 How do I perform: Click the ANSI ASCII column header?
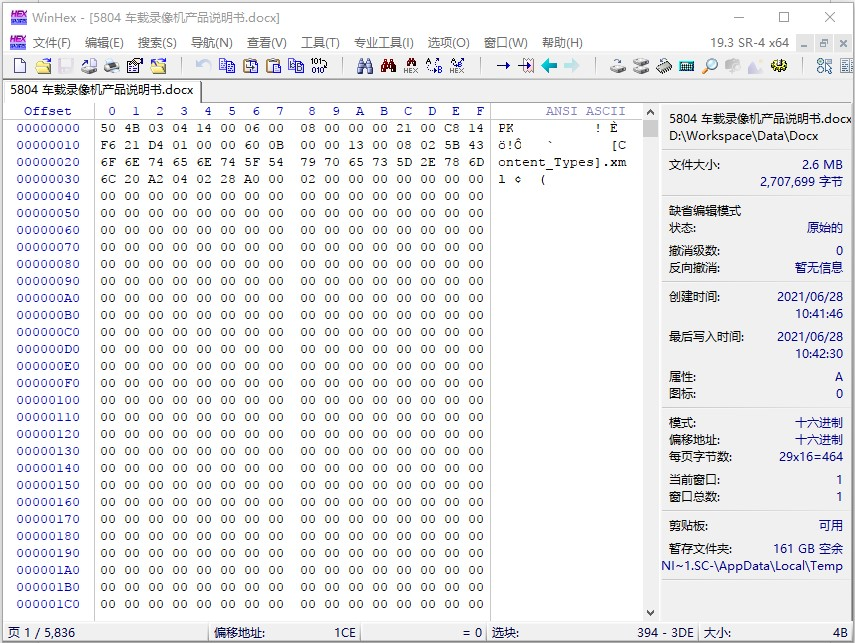tap(585, 111)
